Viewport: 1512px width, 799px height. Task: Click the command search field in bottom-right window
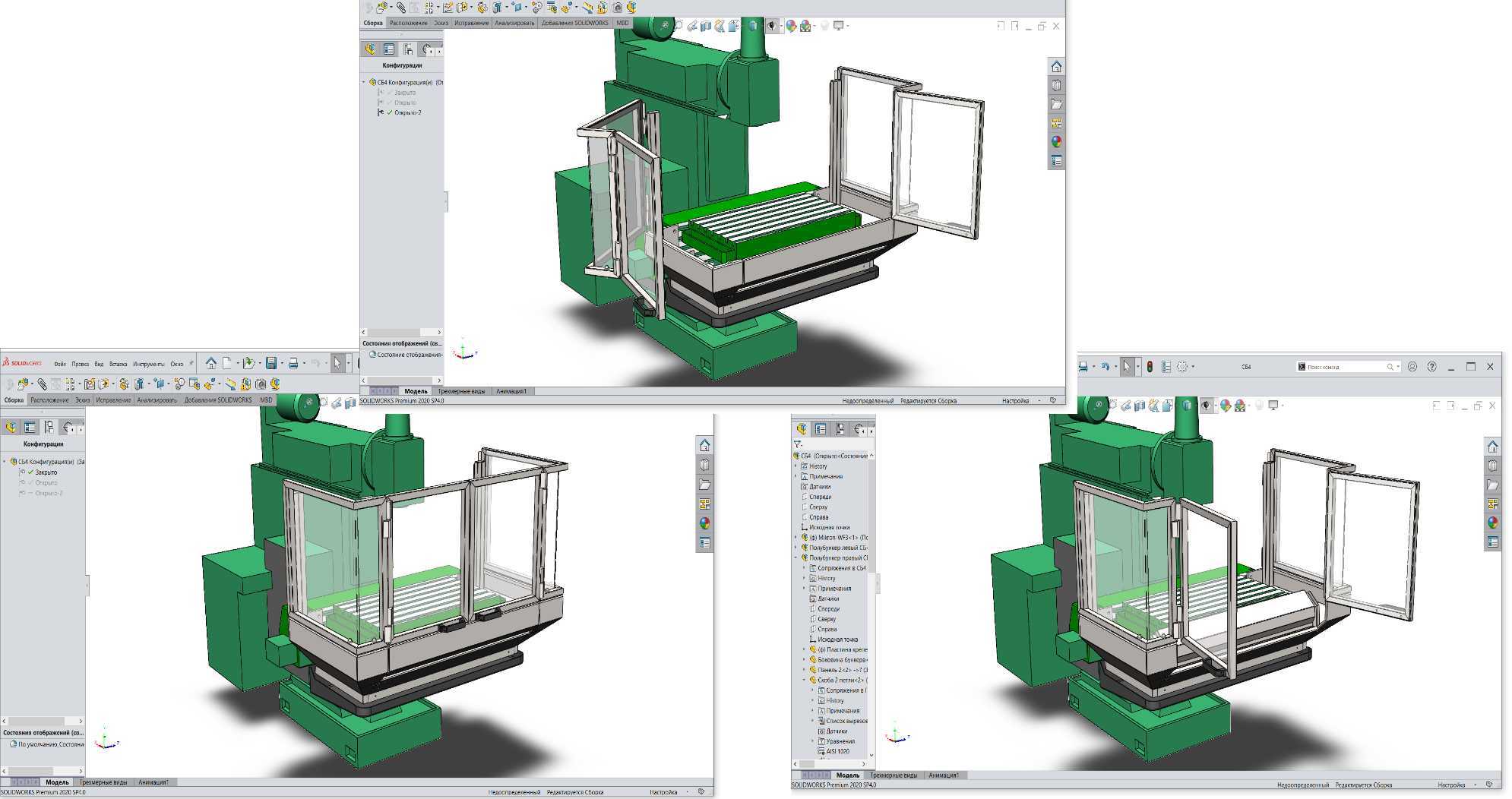click(1347, 367)
